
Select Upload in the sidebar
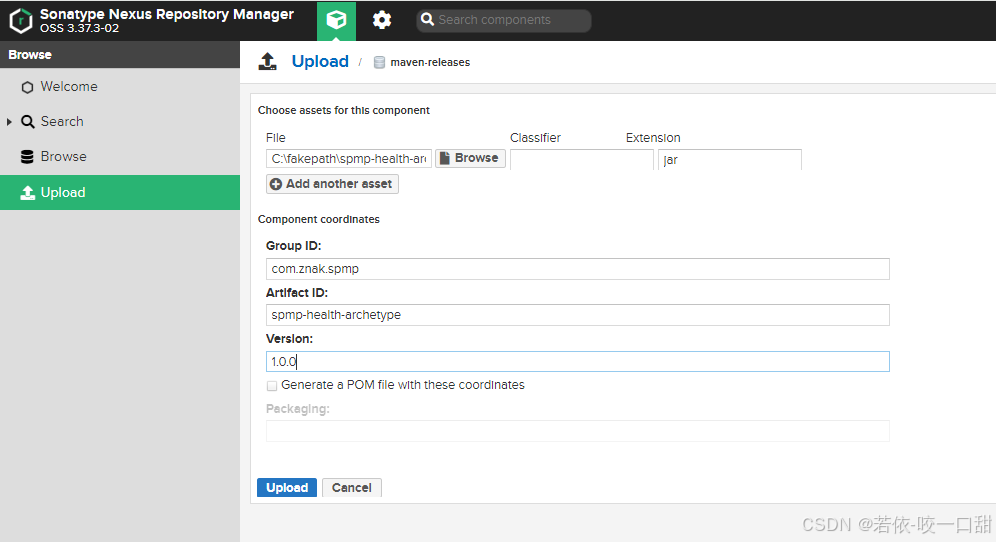tap(120, 193)
